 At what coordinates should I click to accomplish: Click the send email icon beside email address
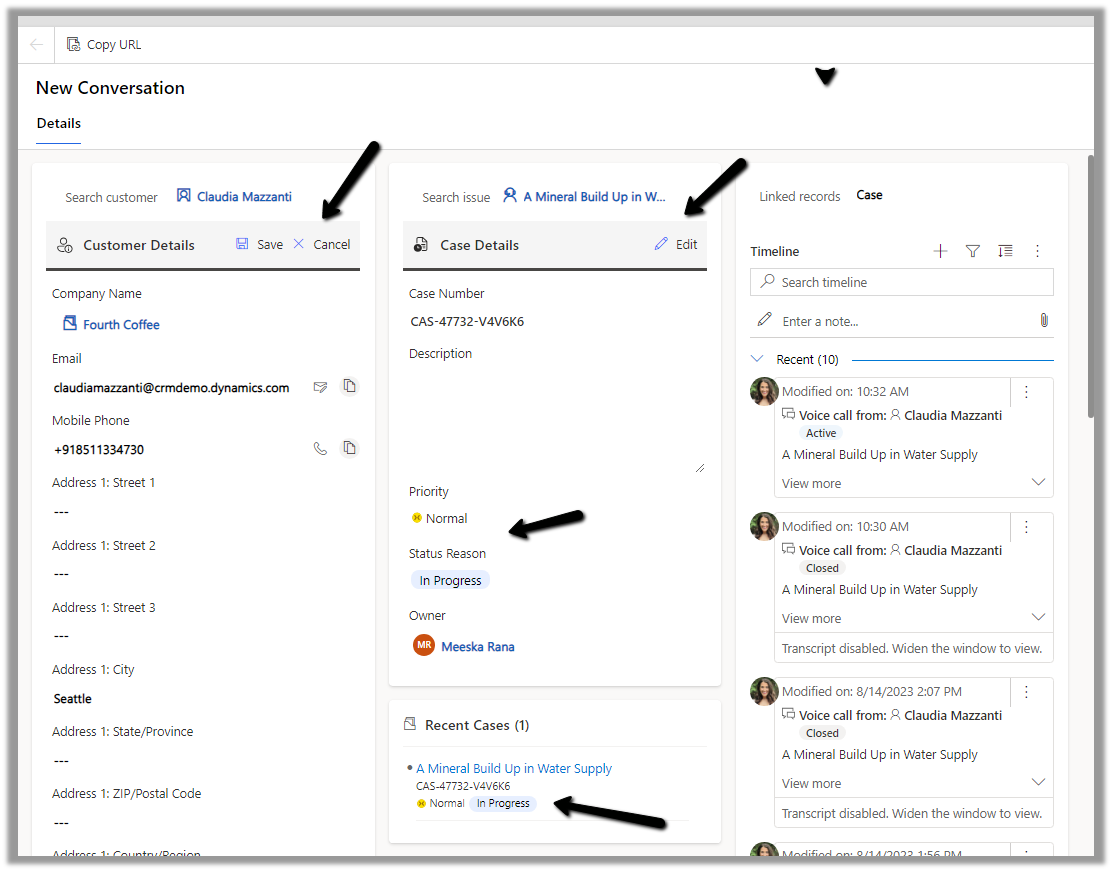320,387
